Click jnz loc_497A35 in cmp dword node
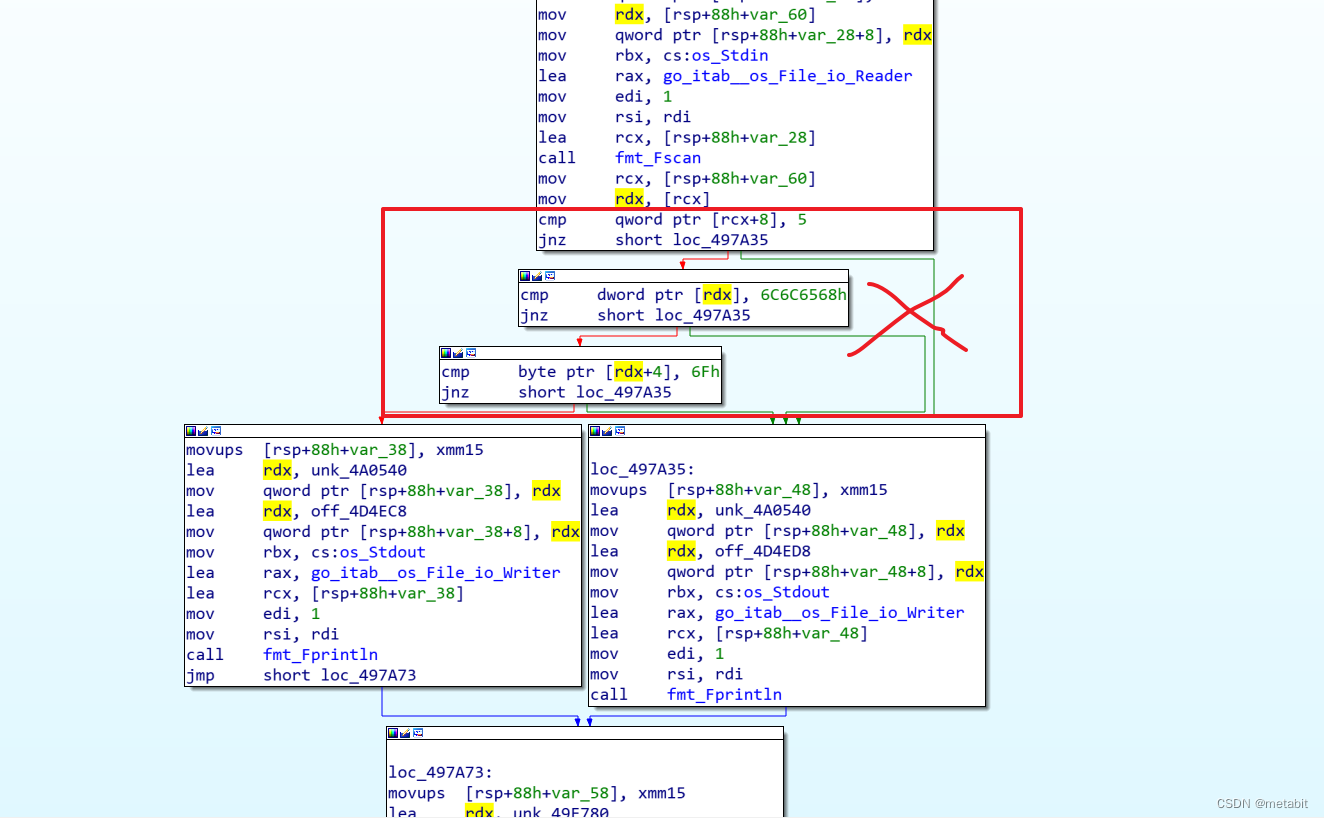 pos(635,315)
